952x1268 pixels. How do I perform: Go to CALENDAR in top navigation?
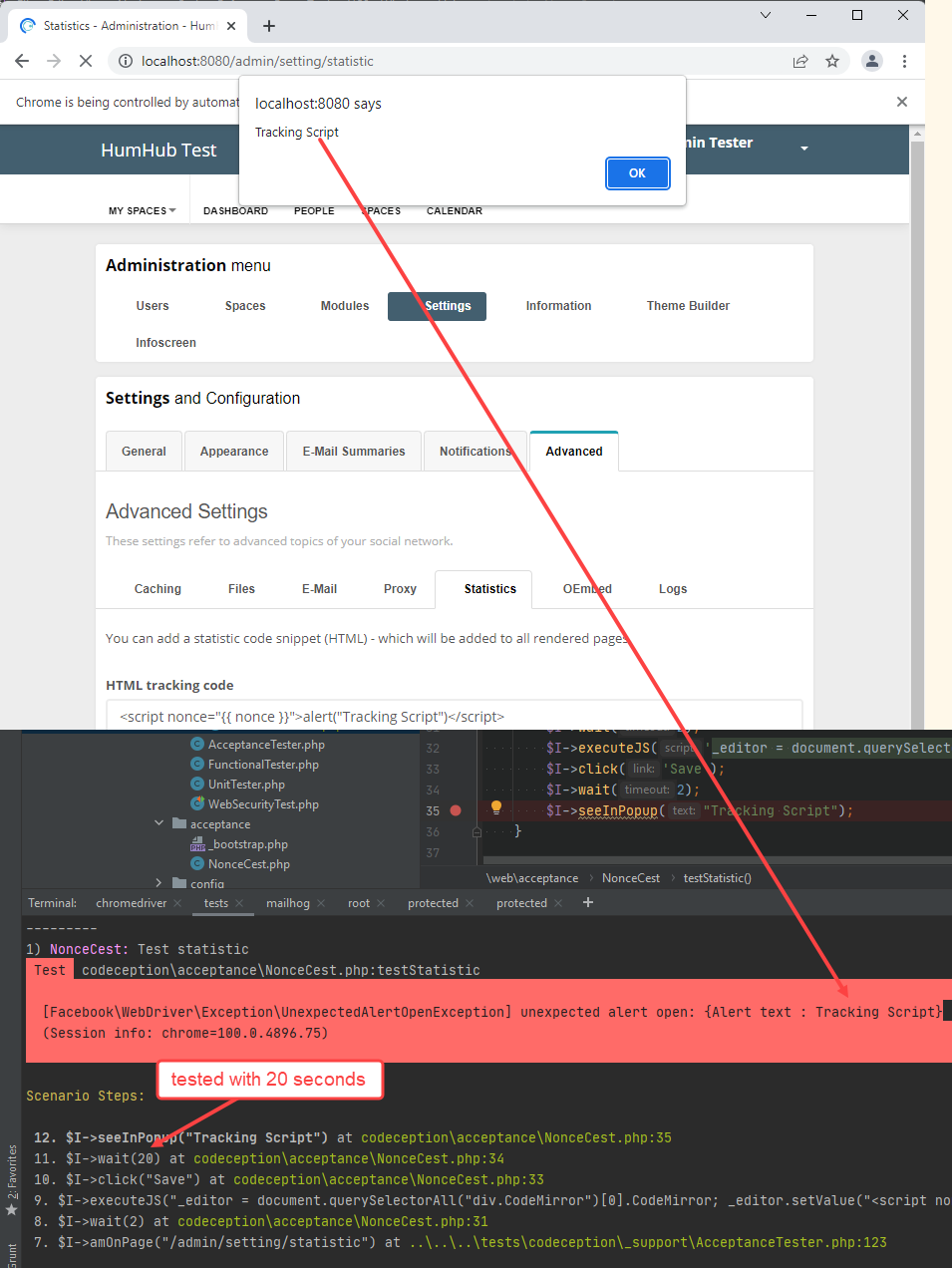coord(455,210)
